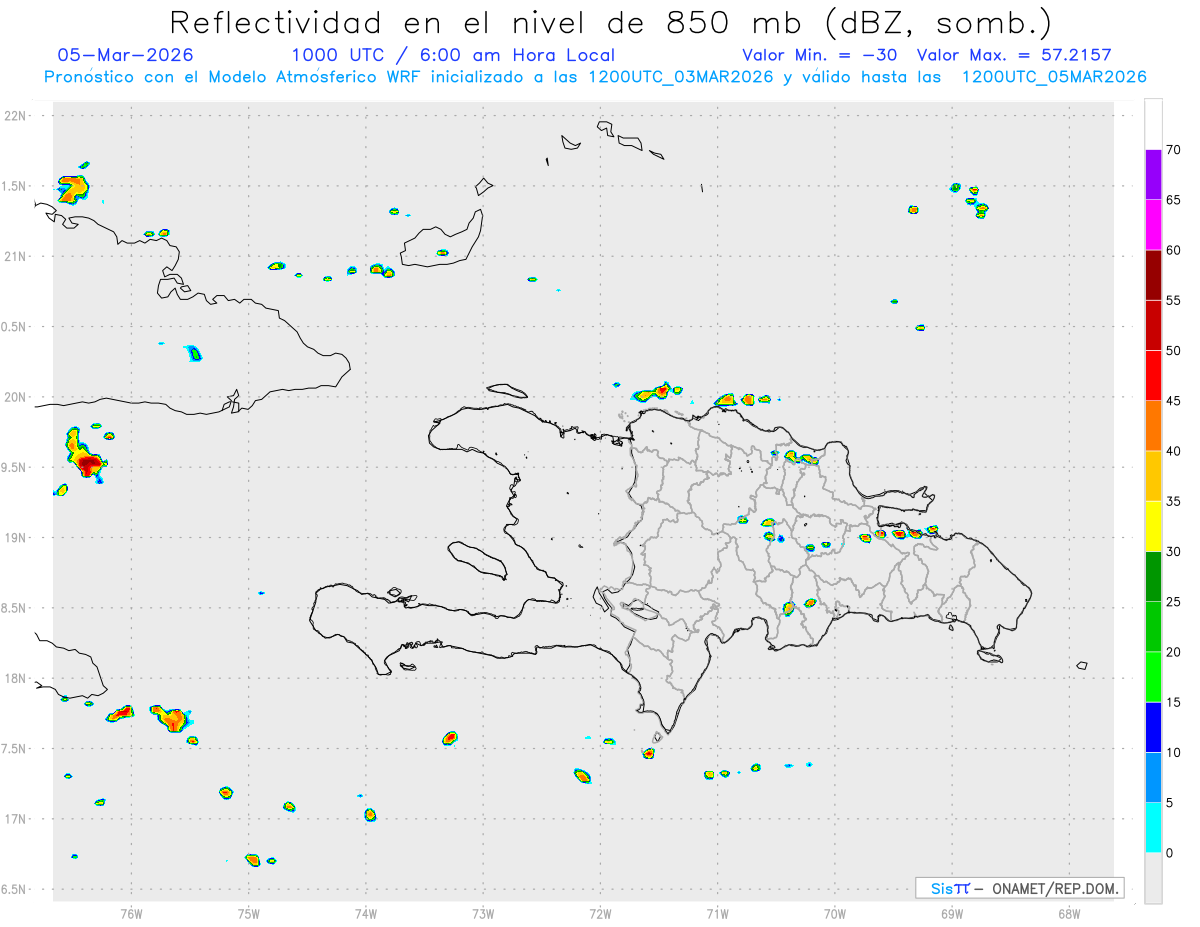
Task: Click the '1200UTC_03MAR2026' initialization time text
Action: 679,77
